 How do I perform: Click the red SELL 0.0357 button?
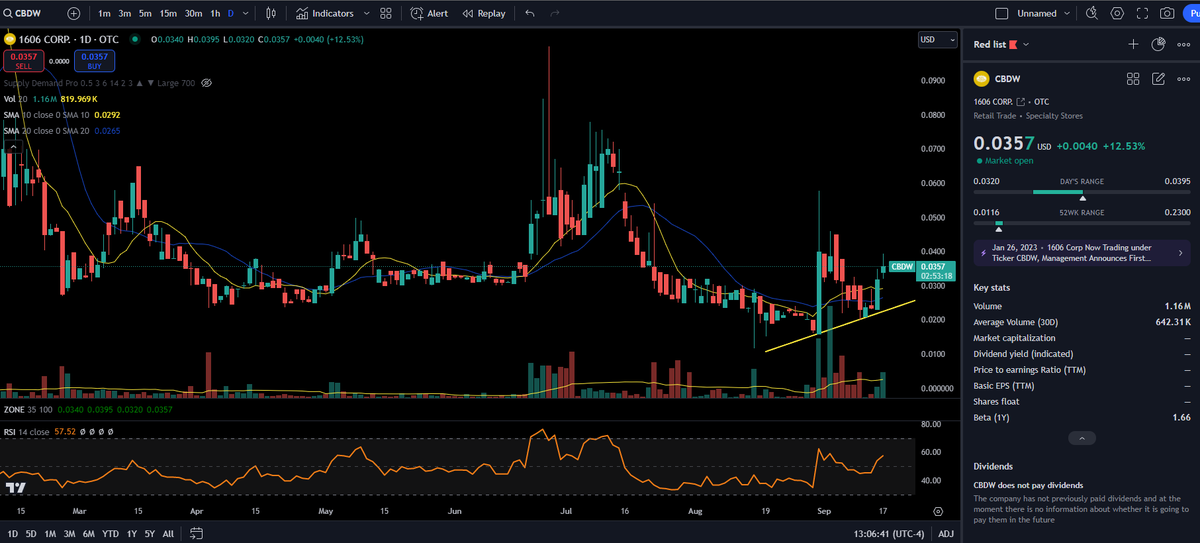[22, 61]
